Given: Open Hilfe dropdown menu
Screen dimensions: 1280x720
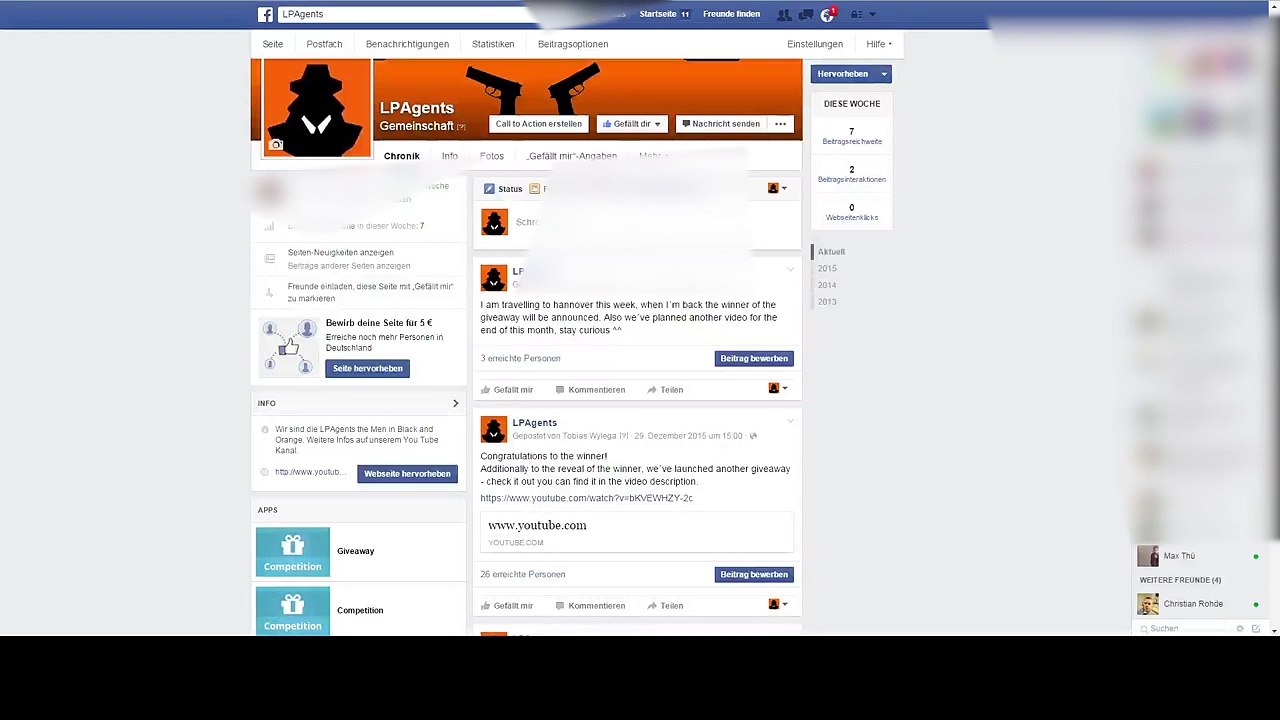Looking at the screenshot, I should 879,44.
